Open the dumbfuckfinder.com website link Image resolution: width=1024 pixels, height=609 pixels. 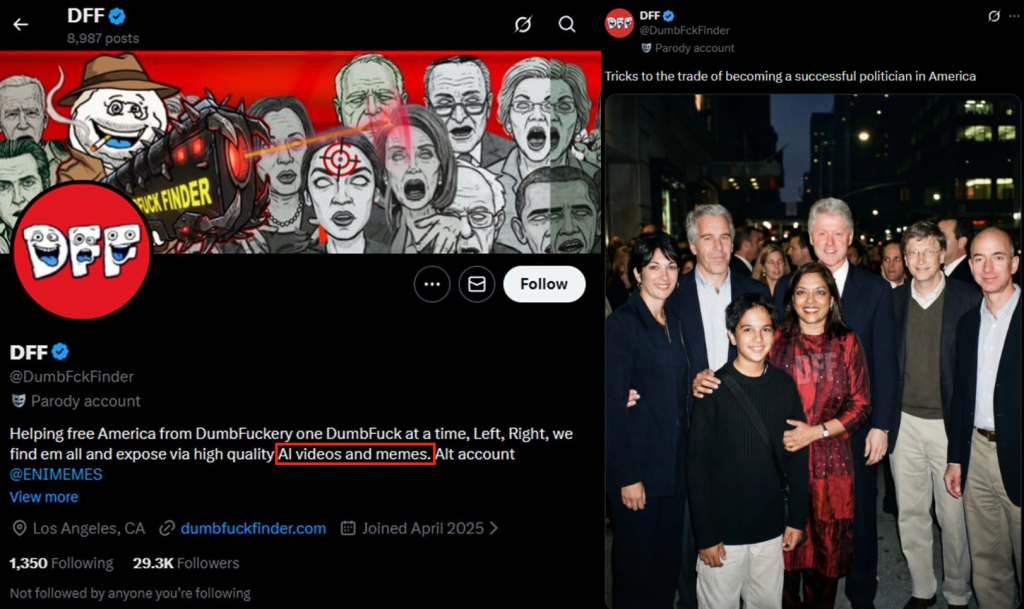coord(253,528)
